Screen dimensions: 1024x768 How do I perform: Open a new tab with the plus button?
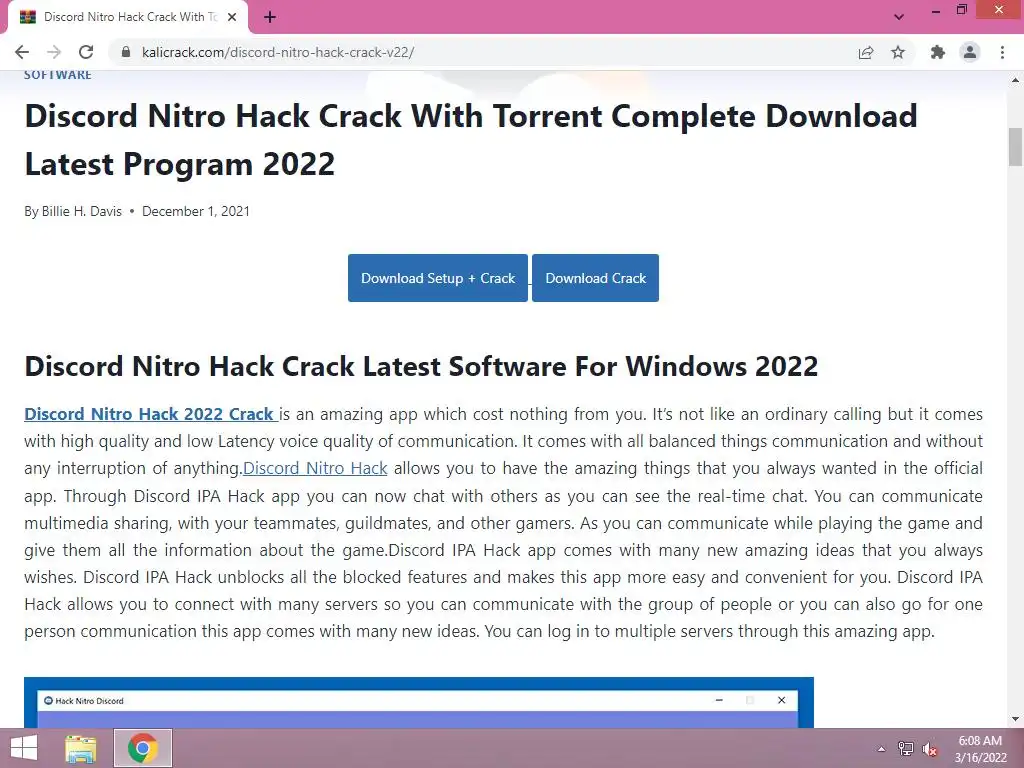pyautogui.click(x=270, y=18)
